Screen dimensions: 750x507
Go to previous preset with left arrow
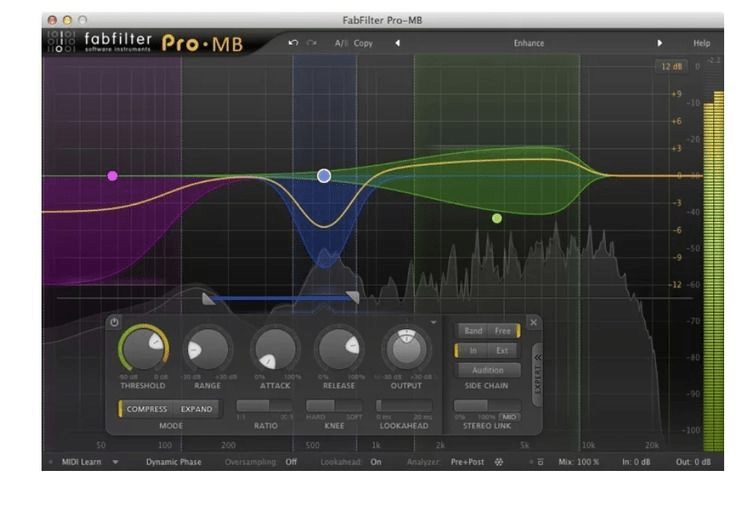tap(397, 43)
